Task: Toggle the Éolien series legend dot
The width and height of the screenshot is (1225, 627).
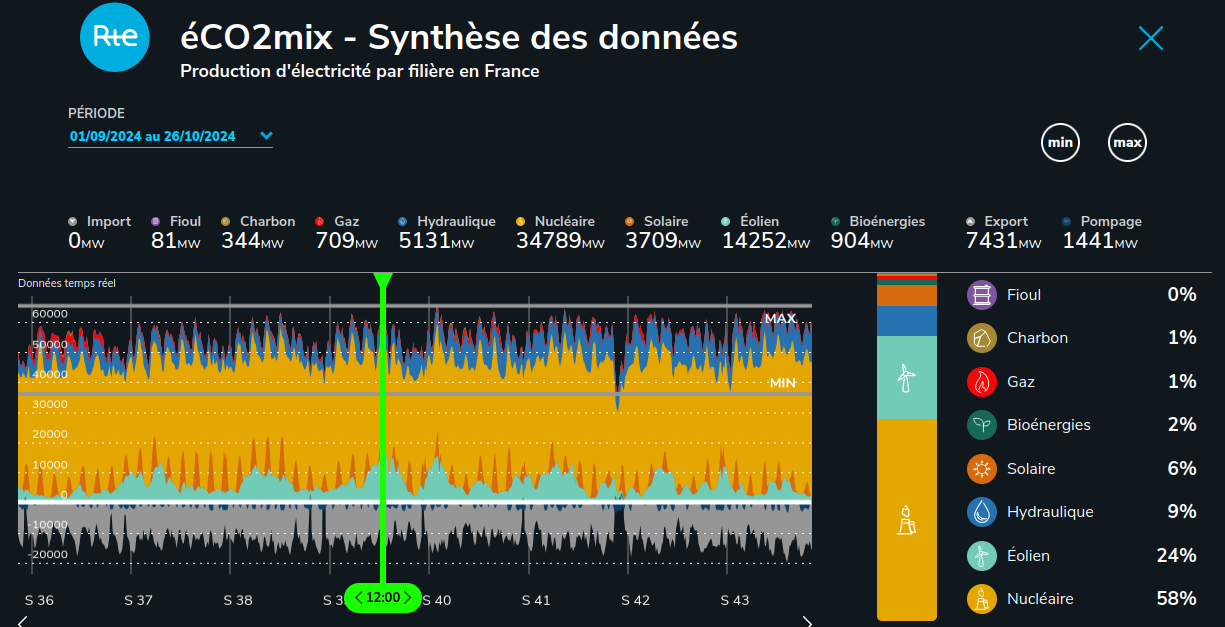Action: tap(725, 221)
